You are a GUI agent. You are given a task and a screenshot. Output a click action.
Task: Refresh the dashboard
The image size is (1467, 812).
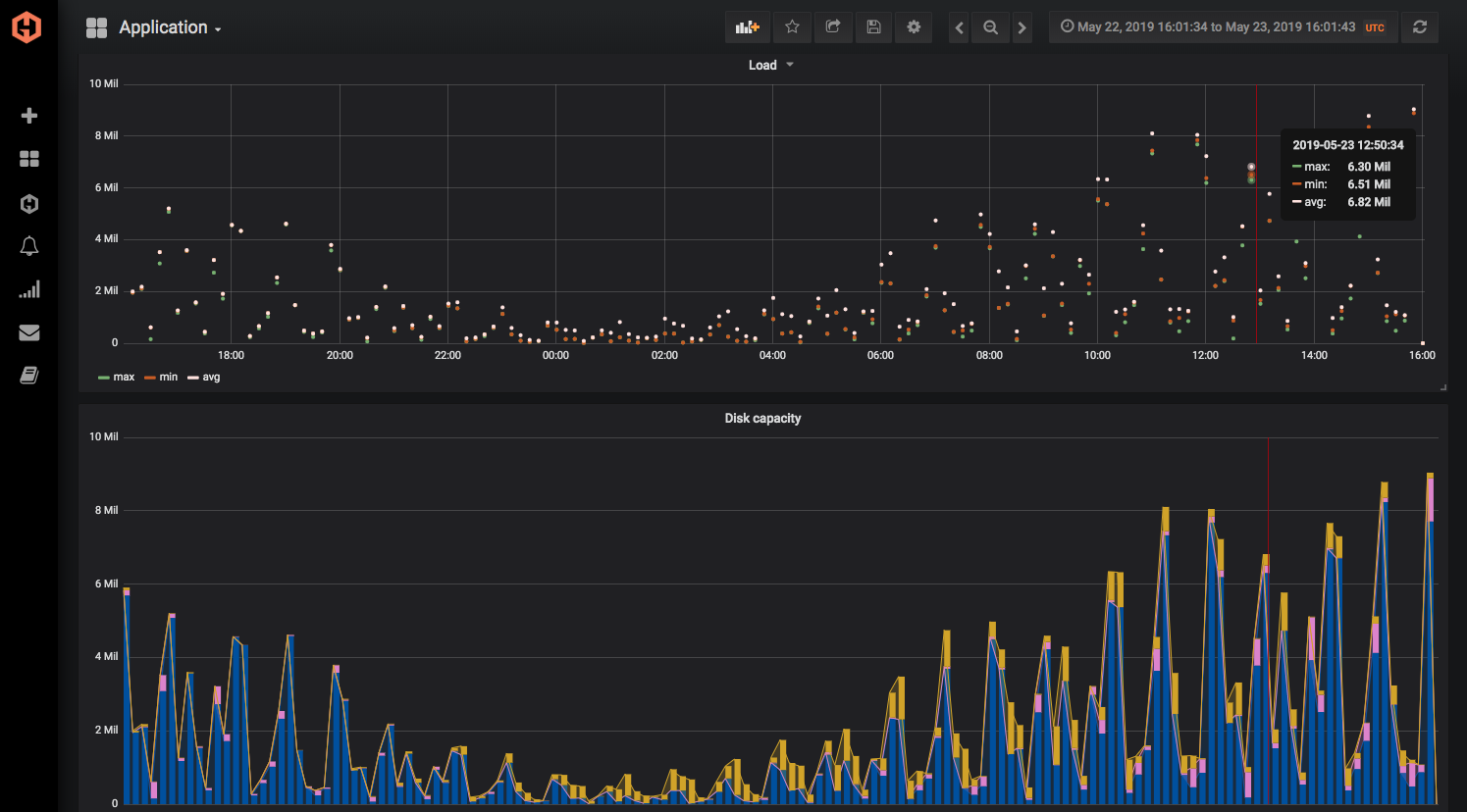coord(1419,26)
